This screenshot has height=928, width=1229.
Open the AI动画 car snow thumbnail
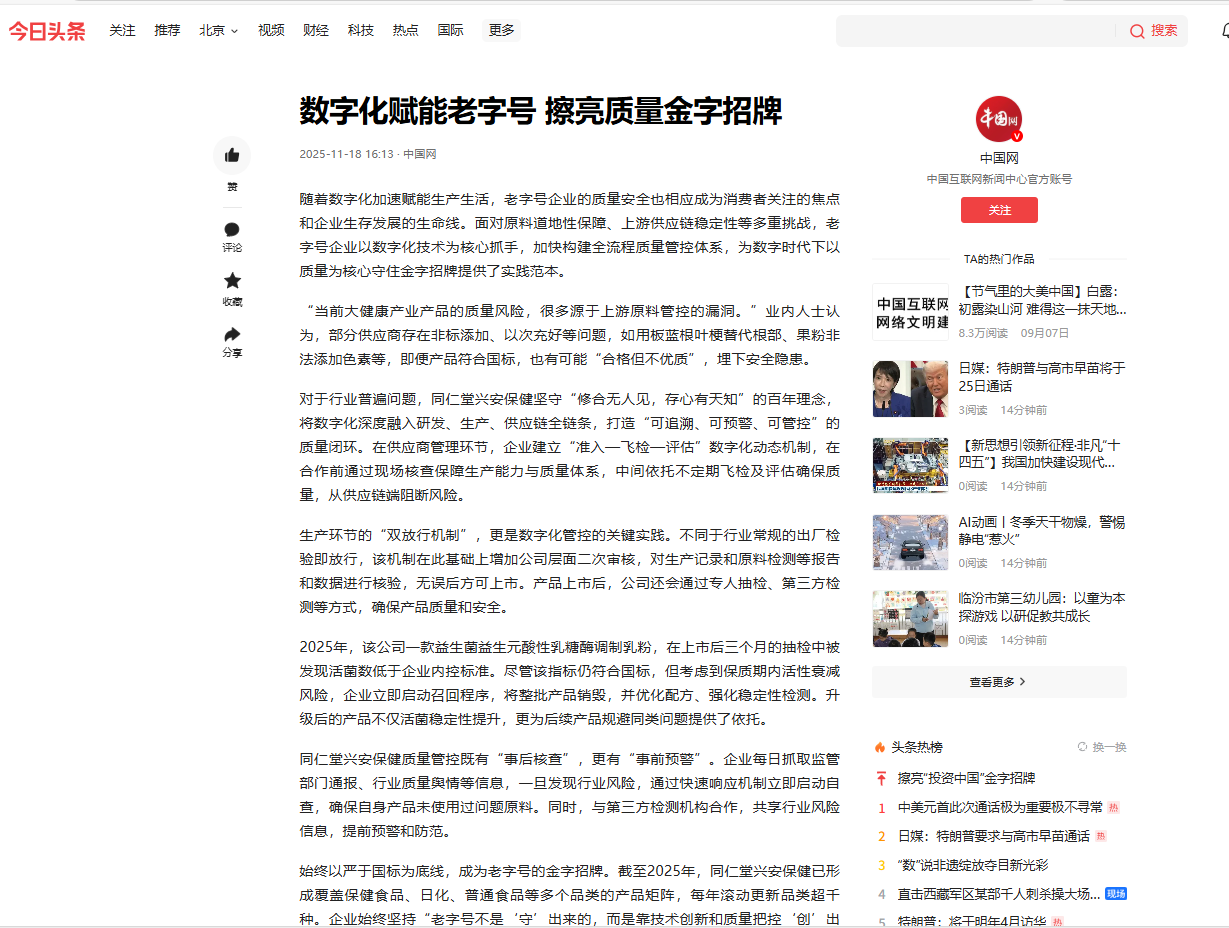click(910, 542)
